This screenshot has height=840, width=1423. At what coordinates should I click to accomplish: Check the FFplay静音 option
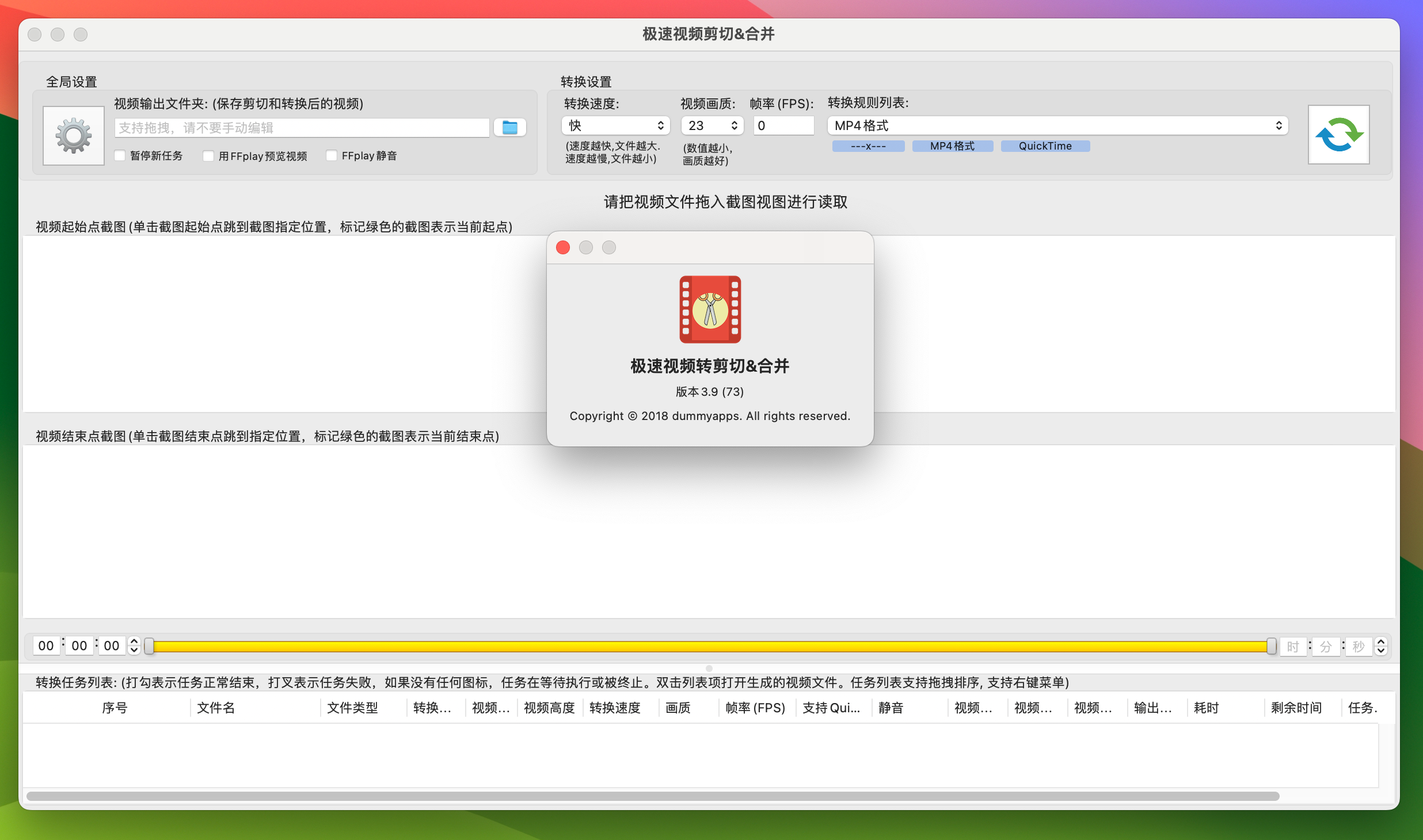pyautogui.click(x=332, y=155)
